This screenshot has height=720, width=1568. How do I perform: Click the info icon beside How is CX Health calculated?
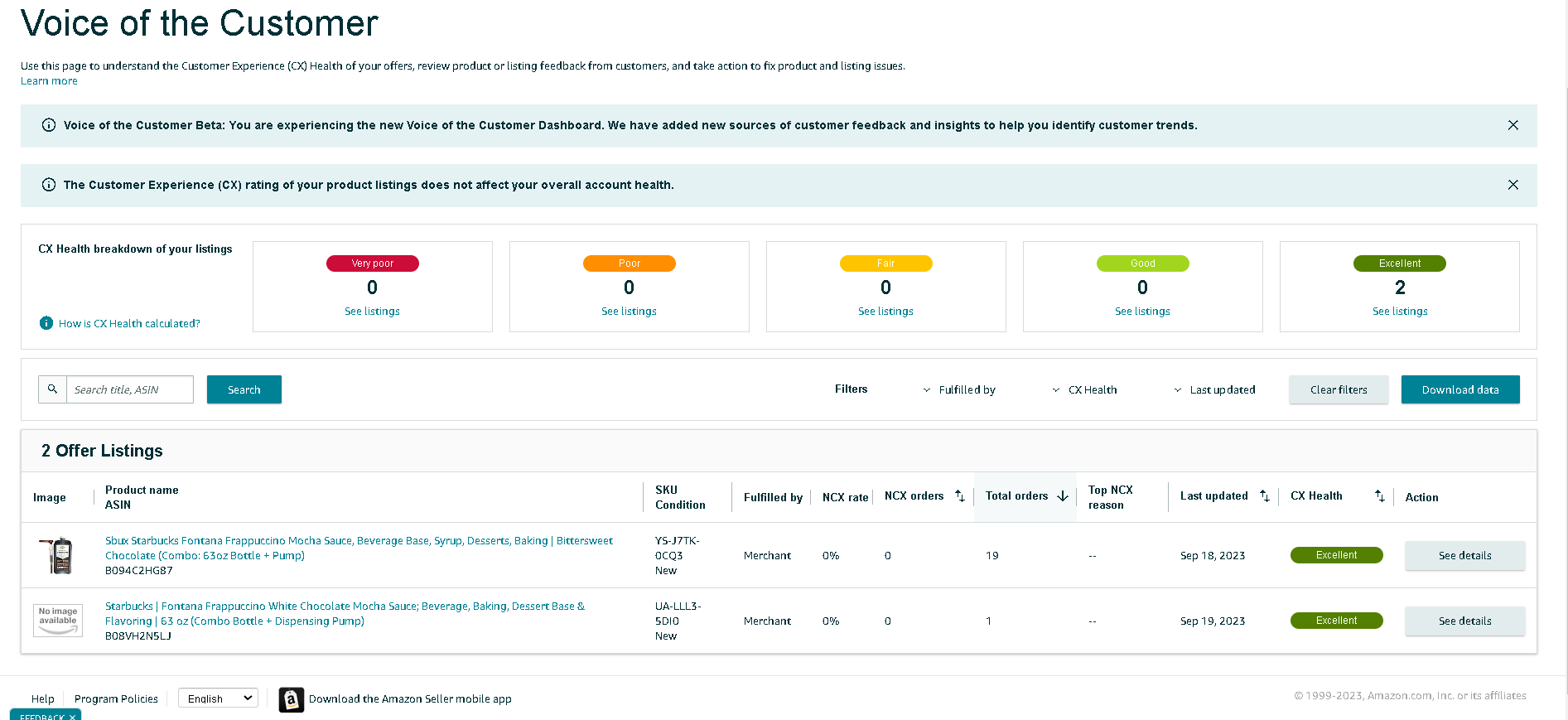click(x=46, y=323)
